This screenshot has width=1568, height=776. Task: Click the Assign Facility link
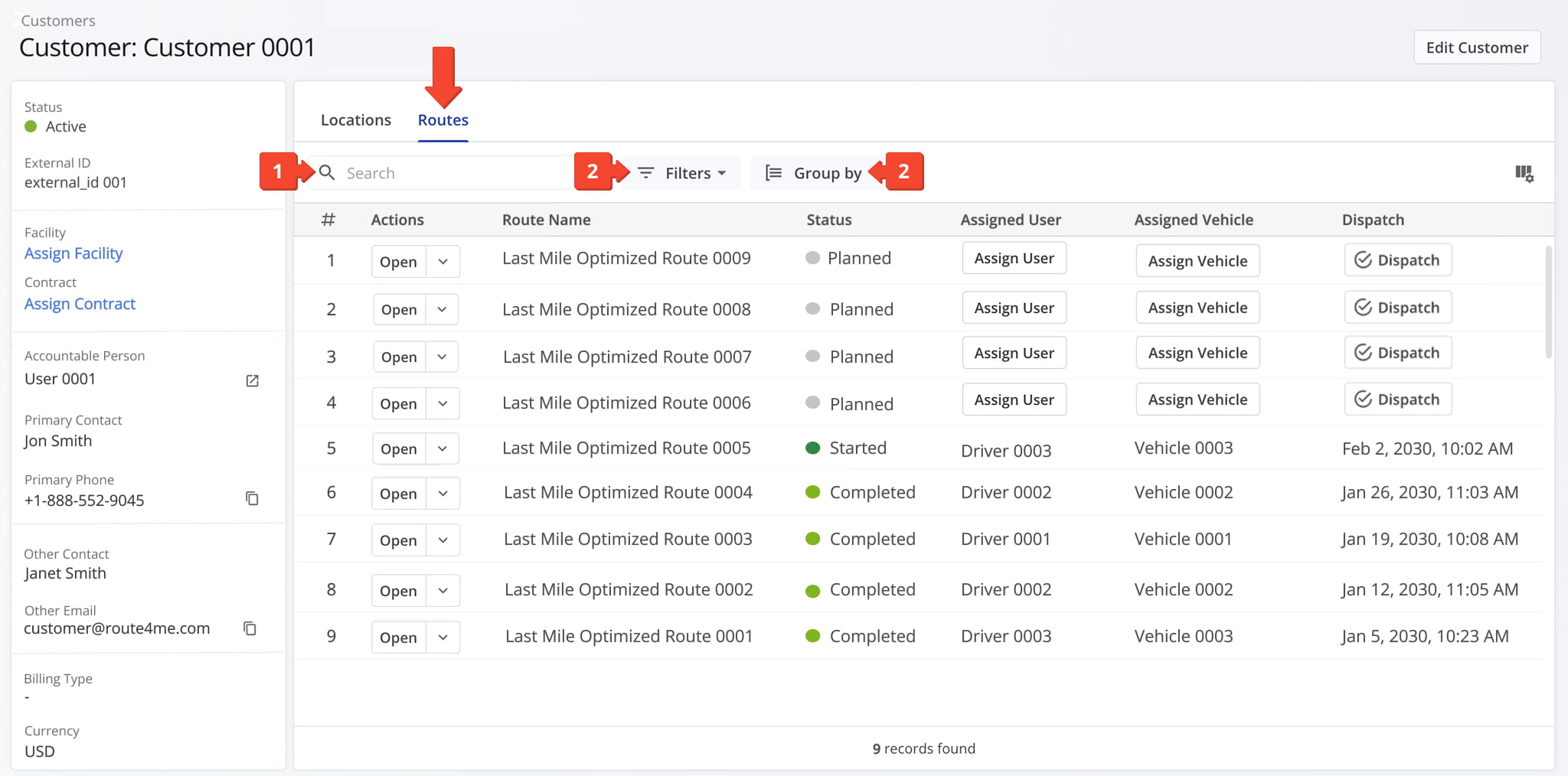click(73, 253)
